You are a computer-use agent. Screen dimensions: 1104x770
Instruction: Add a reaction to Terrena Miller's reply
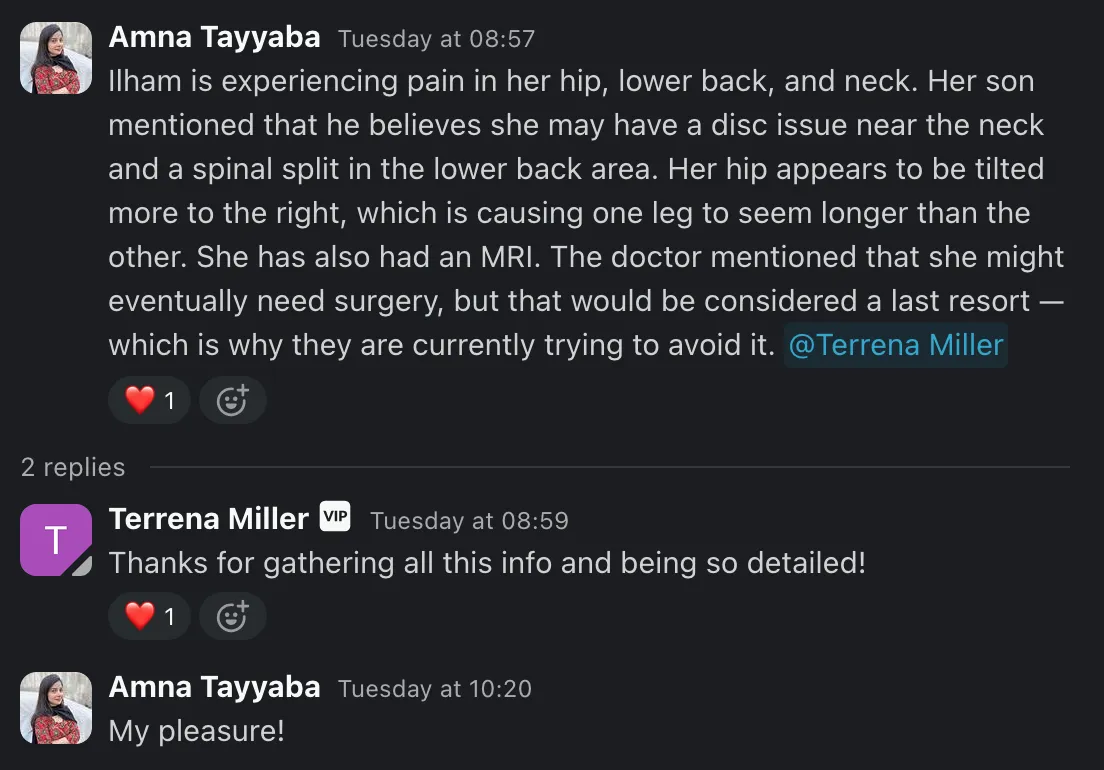(232, 617)
